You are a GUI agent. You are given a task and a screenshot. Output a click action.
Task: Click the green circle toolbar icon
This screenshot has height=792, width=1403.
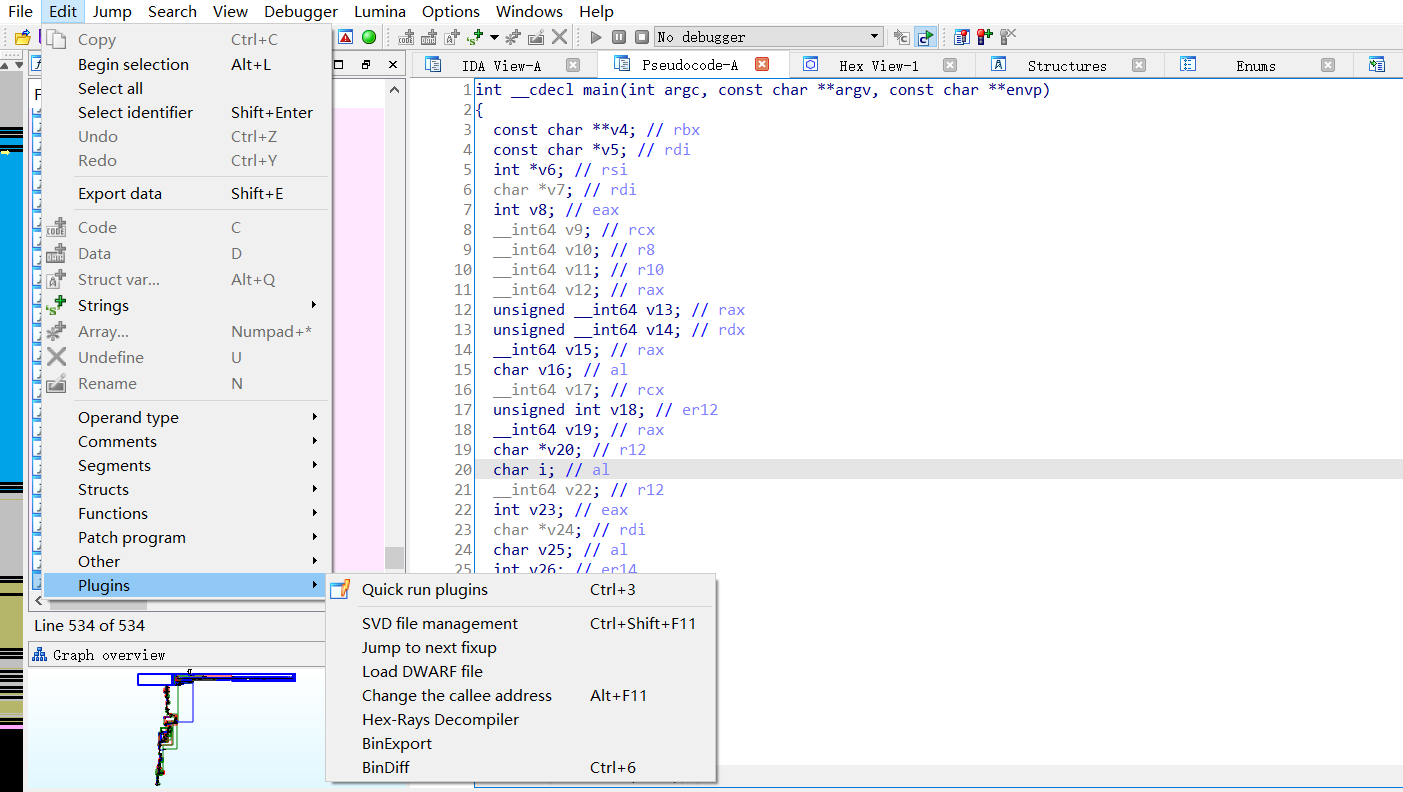point(369,37)
